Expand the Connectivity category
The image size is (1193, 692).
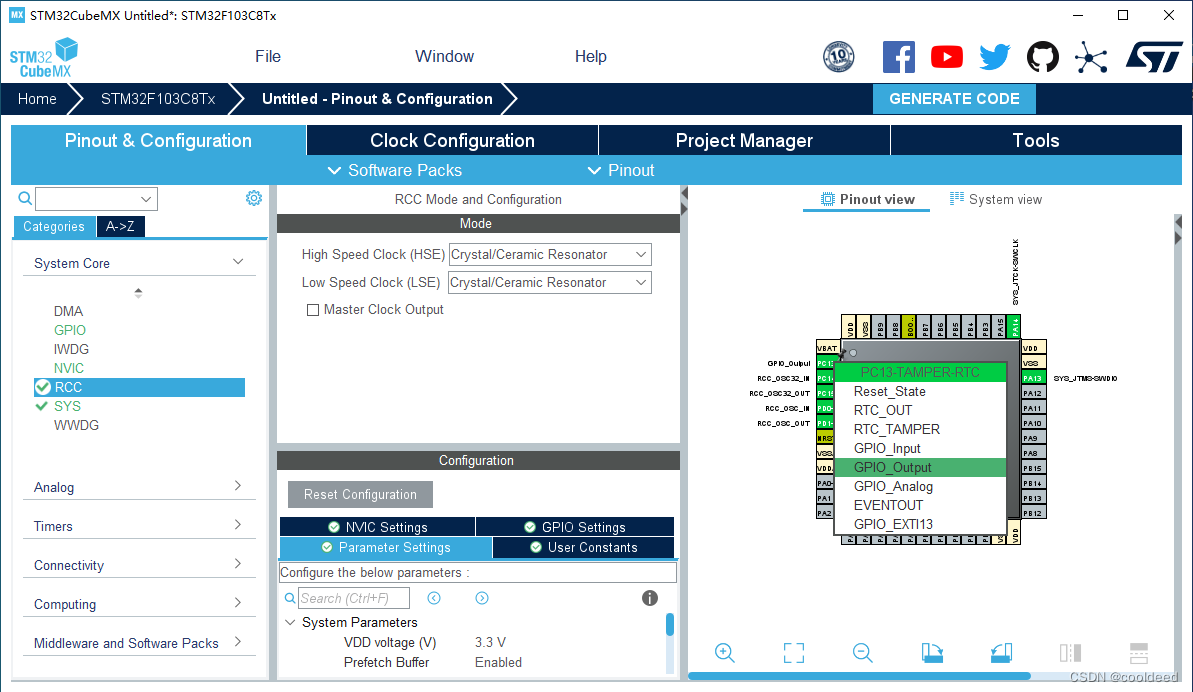(238, 563)
